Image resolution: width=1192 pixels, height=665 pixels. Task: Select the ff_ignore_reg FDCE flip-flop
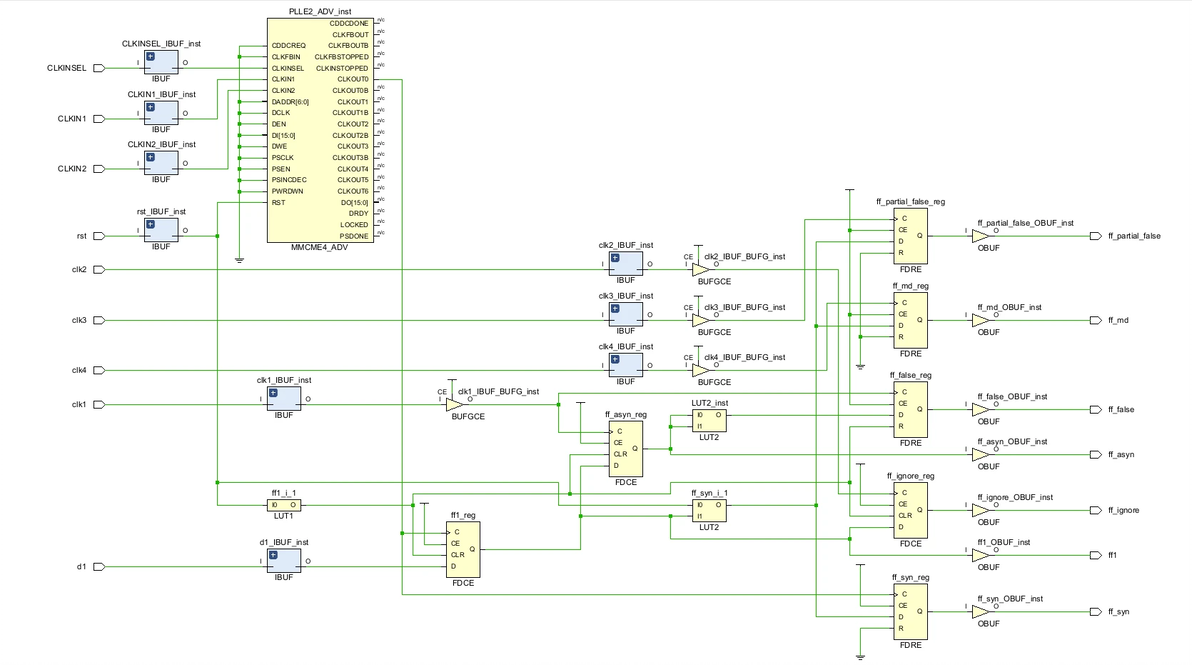pyautogui.click(x=911, y=510)
